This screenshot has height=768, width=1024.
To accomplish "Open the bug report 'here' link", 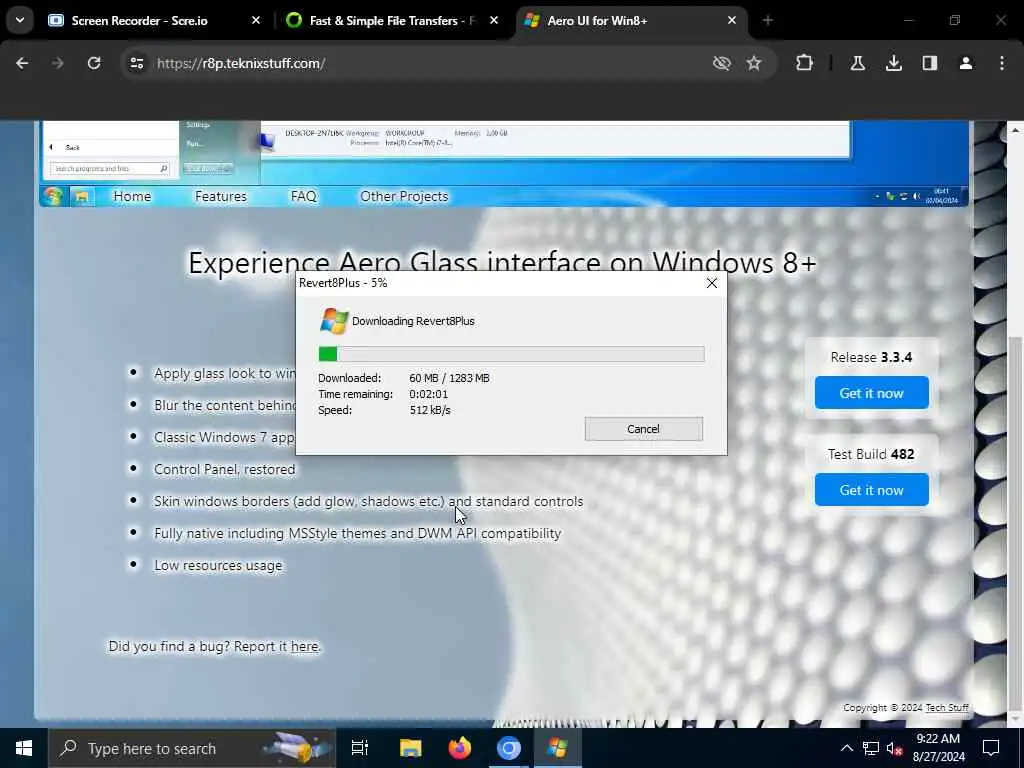I will (x=304, y=647).
